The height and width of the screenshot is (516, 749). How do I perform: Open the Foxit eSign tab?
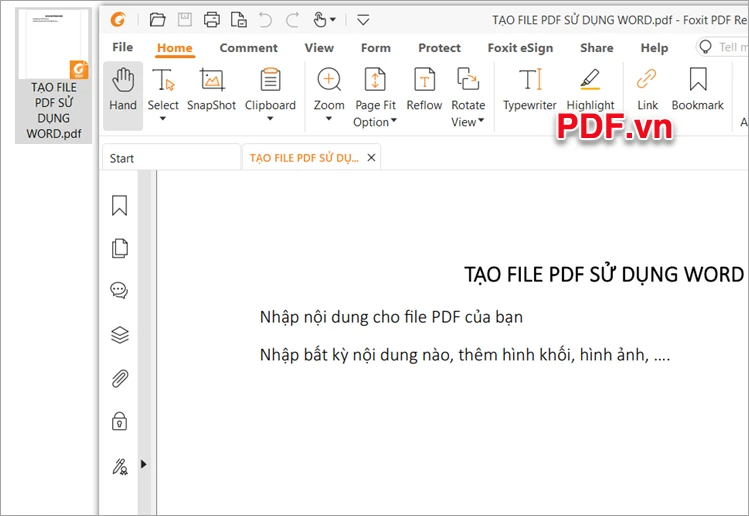520,48
